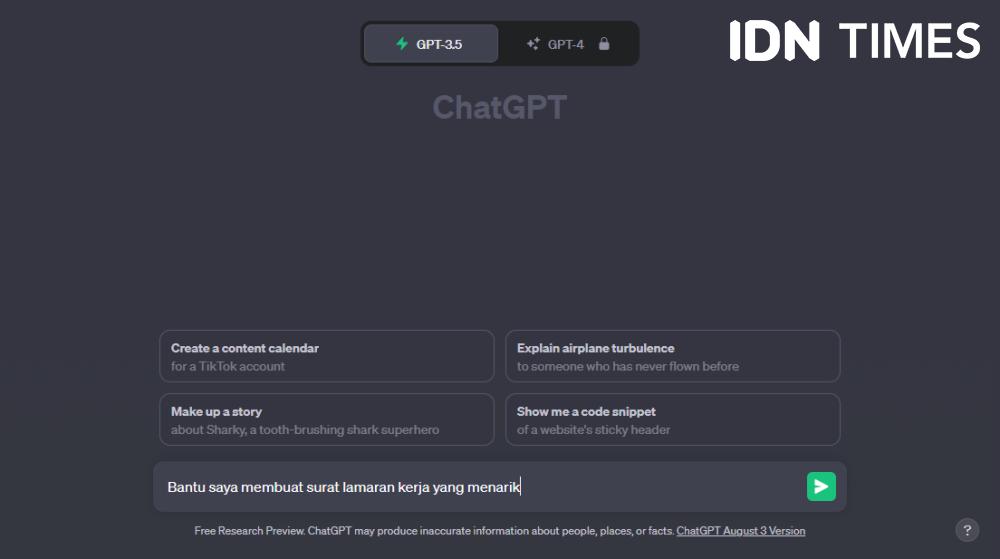The image size is (1000, 559).
Task: Click the Free Research Preview disclaimer text
Action: coord(434,531)
